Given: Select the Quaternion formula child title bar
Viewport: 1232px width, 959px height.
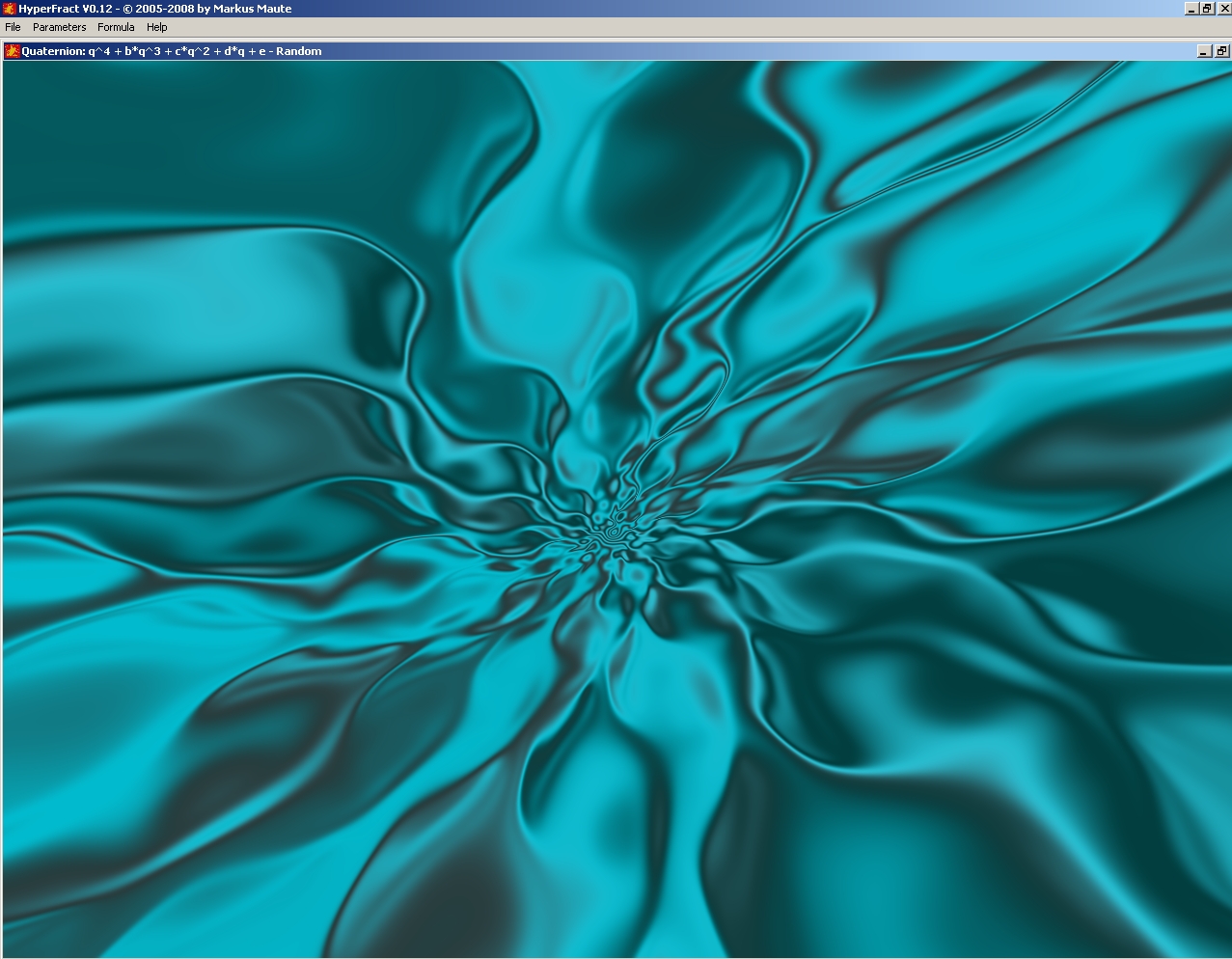Looking at the screenshot, I should [675, 51].
